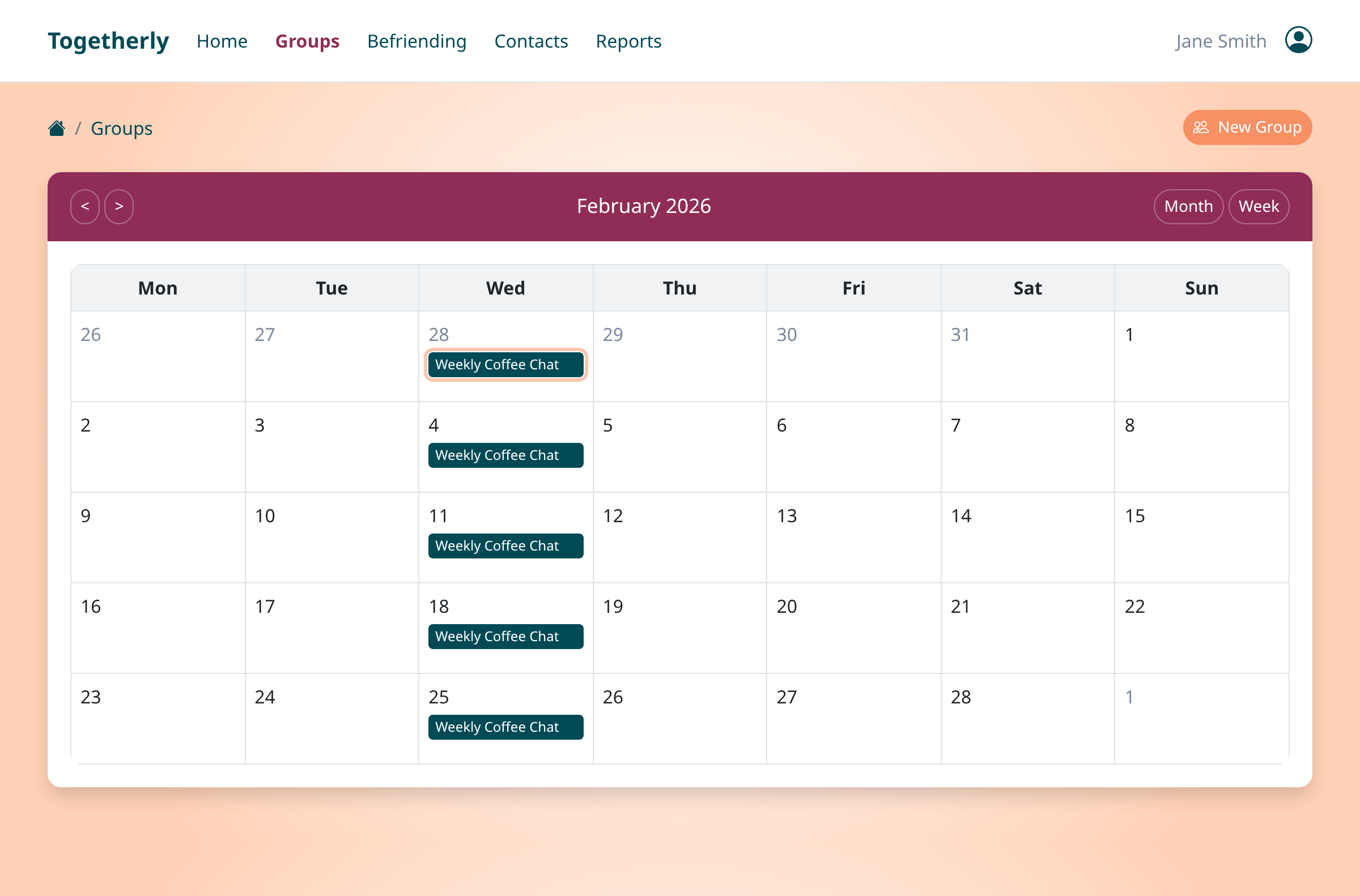Select day 23 on Monday
Image resolution: width=1360 pixels, height=896 pixels.
158,719
